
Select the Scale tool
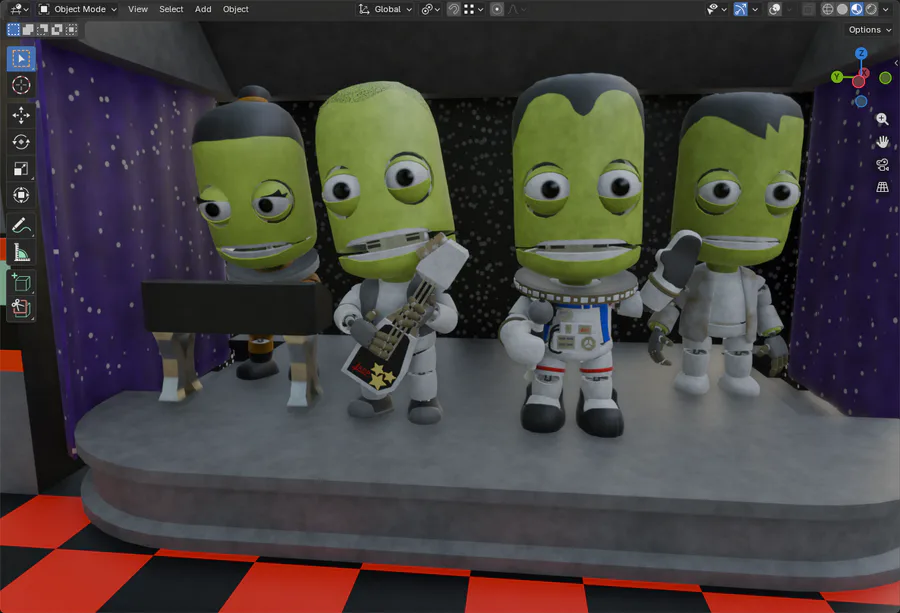pos(21,169)
